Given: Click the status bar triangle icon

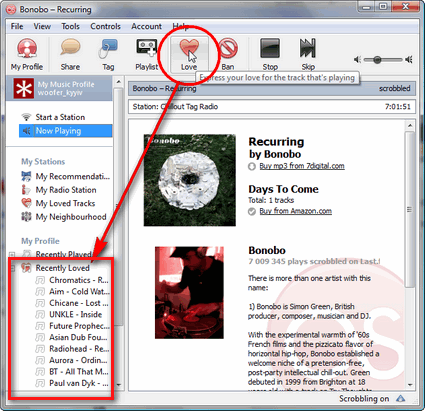Looking at the screenshot, I should tap(401, 399).
